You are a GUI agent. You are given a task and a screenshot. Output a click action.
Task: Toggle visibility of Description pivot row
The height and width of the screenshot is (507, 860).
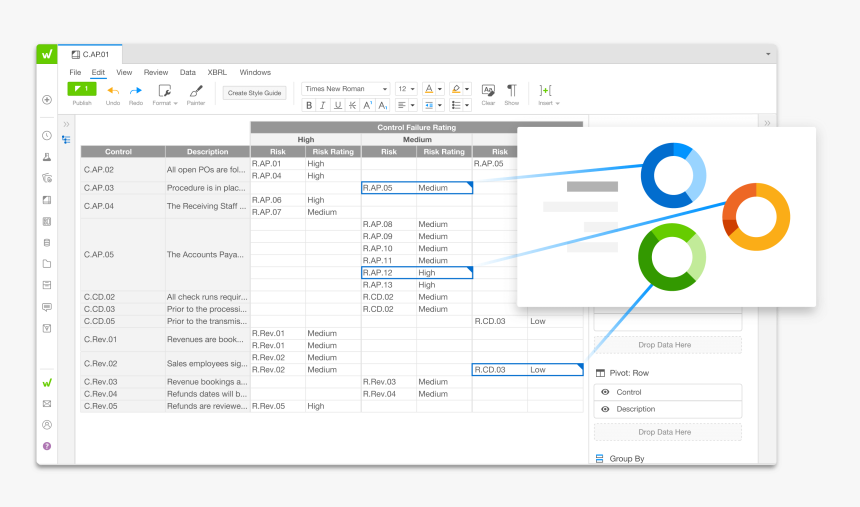click(x=605, y=409)
